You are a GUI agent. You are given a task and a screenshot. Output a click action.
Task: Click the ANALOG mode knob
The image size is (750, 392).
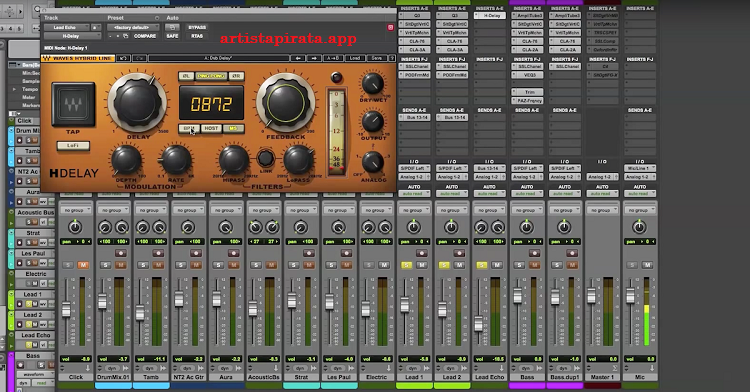click(x=373, y=163)
